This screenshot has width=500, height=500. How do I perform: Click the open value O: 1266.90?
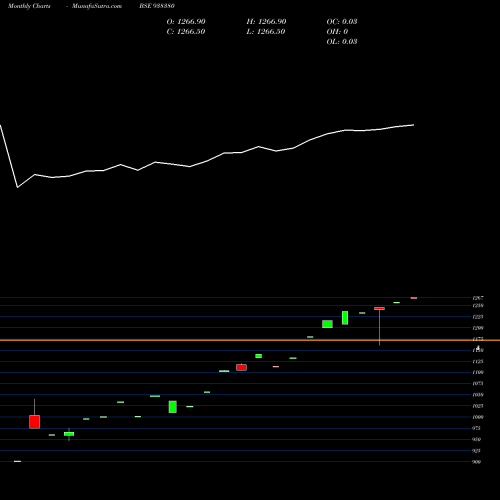pyautogui.click(x=186, y=22)
